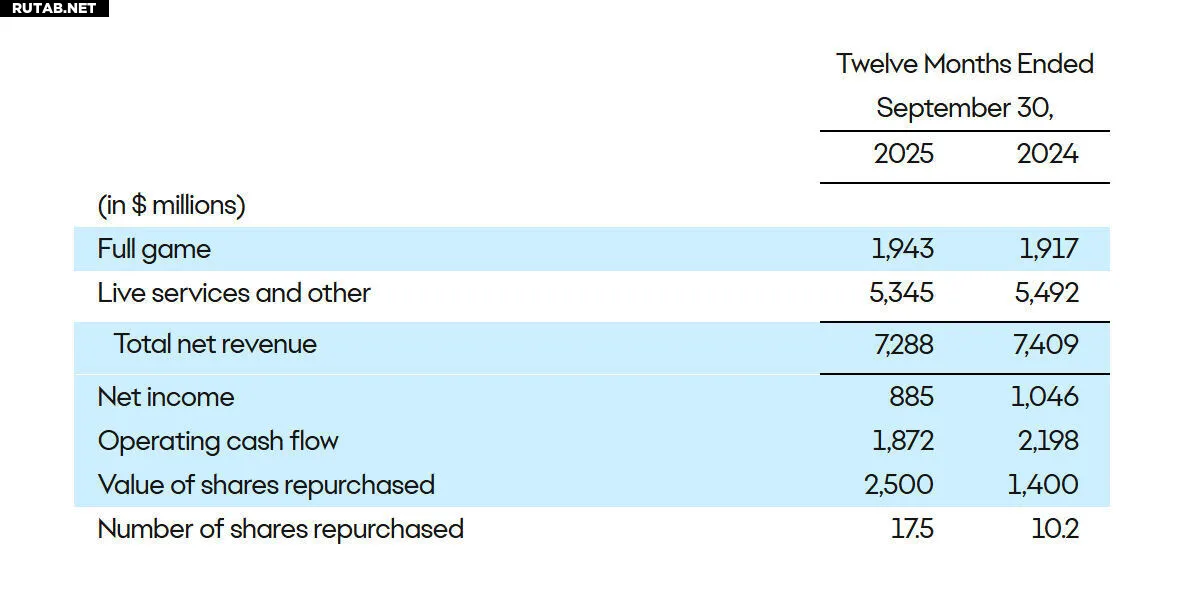
Task: Click the Twelve Months Ended heading
Action: [965, 64]
